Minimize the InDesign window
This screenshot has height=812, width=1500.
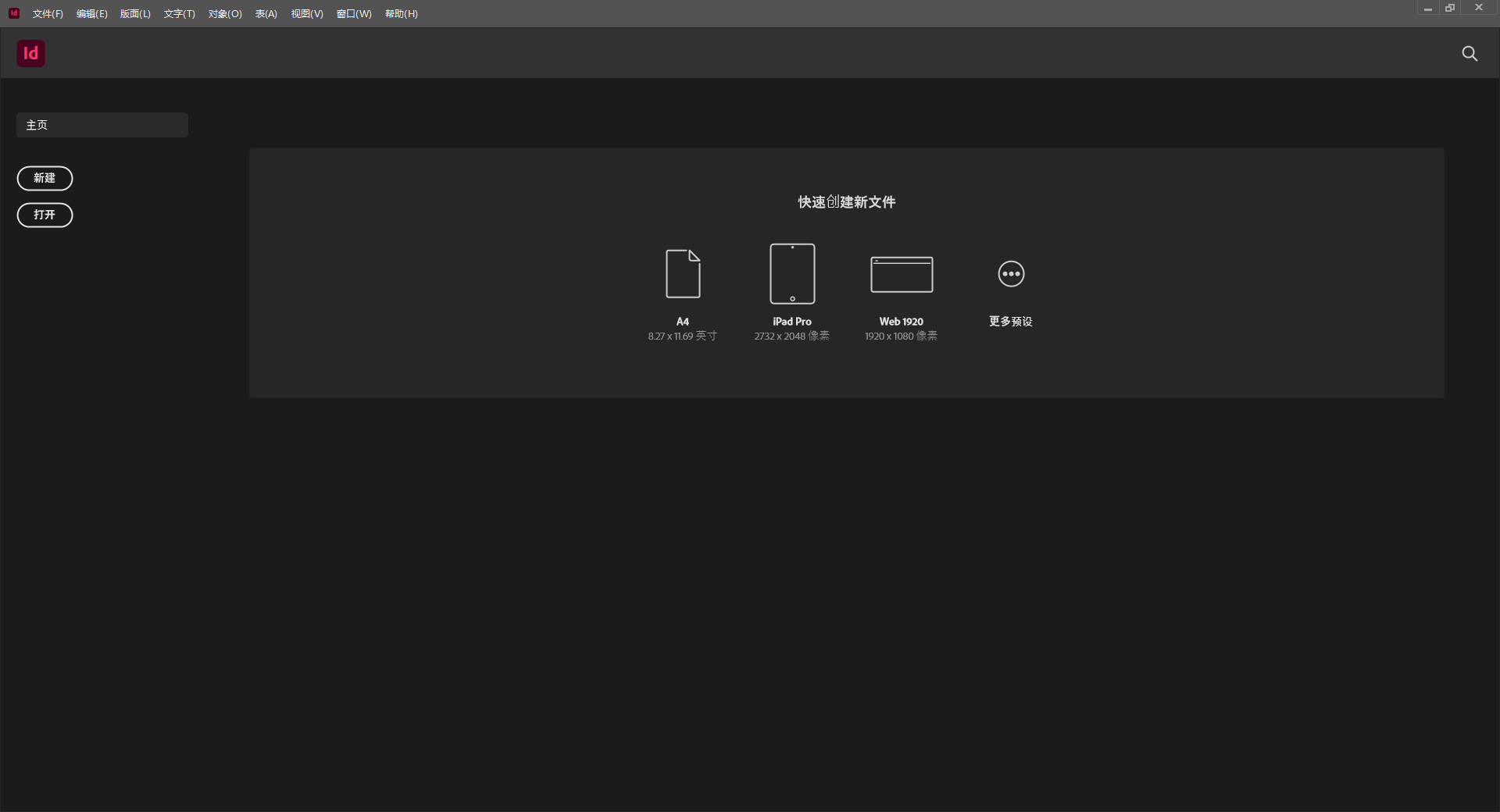coord(1427,8)
